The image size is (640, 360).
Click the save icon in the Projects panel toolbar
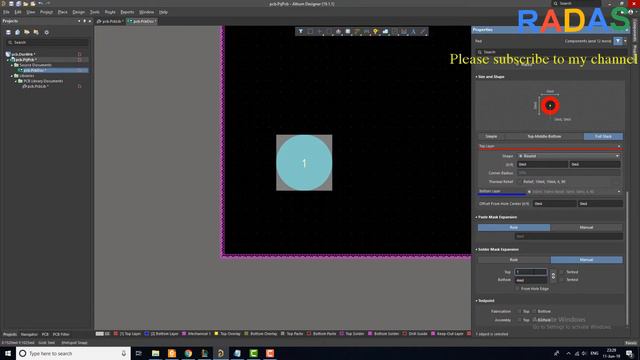point(8,32)
